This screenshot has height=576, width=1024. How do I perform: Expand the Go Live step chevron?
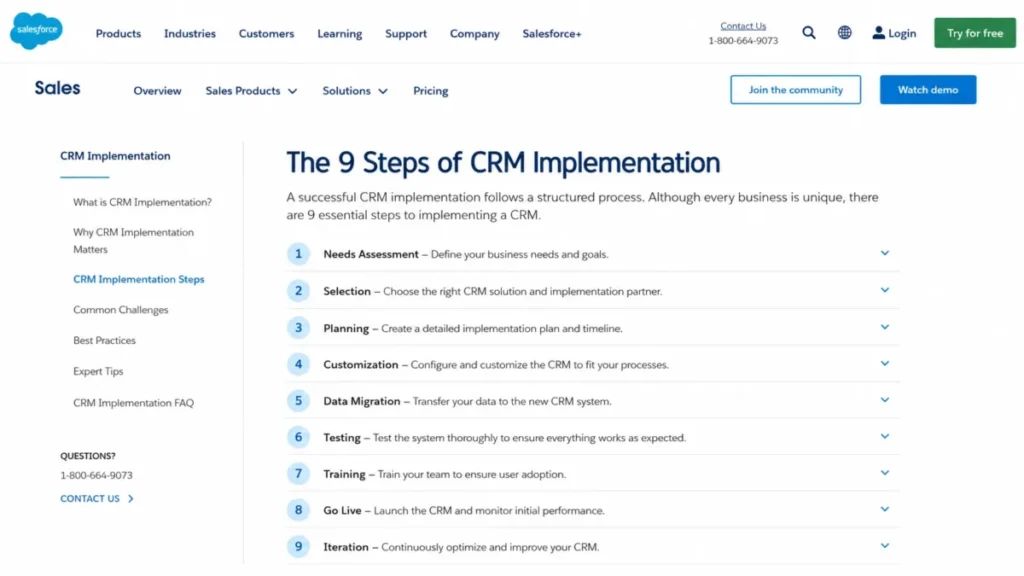pyautogui.click(x=884, y=510)
